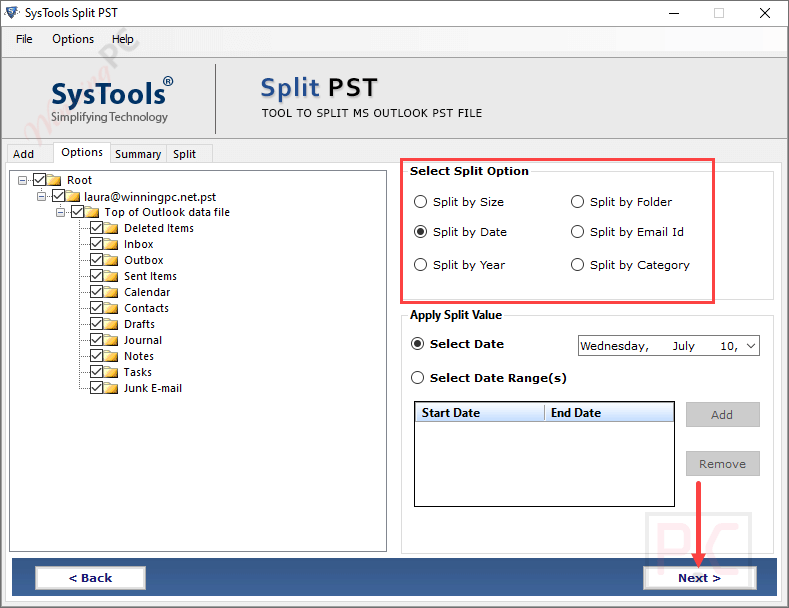Uncheck the Deleted Items checkbox
The width and height of the screenshot is (789, 608).
tap(97, 227)
